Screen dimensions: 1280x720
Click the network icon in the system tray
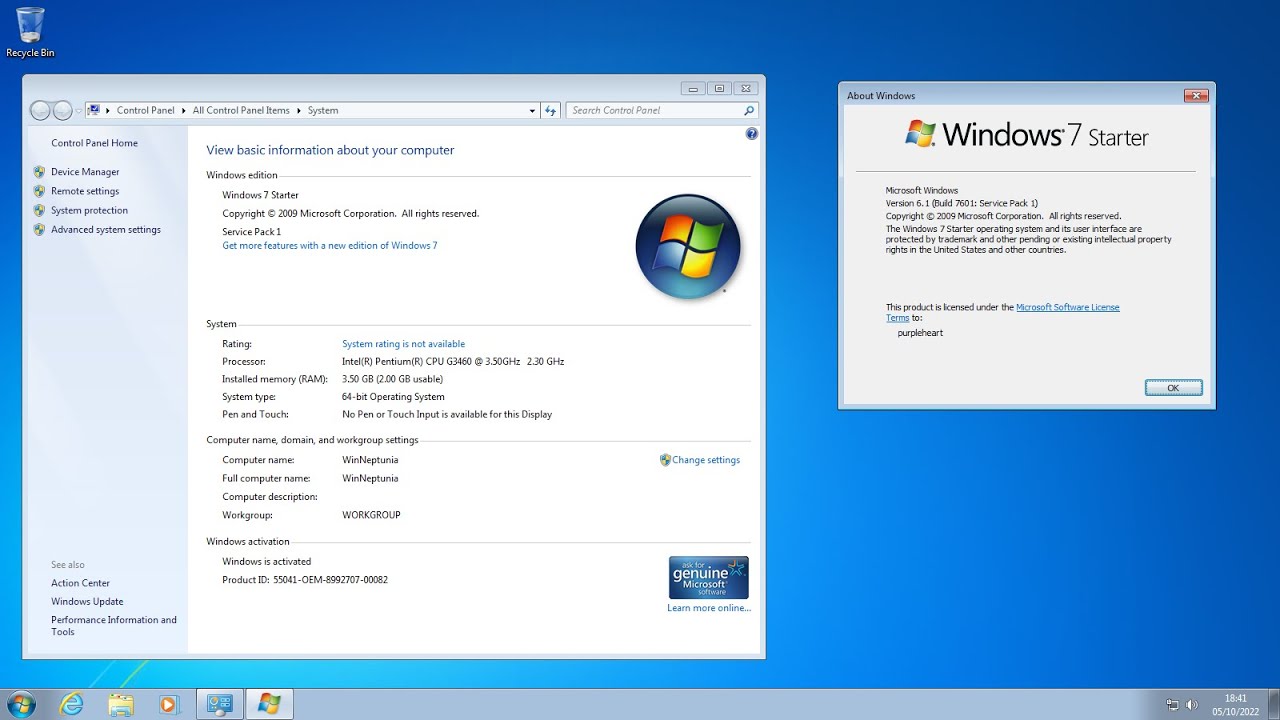tap(1172, 704)
